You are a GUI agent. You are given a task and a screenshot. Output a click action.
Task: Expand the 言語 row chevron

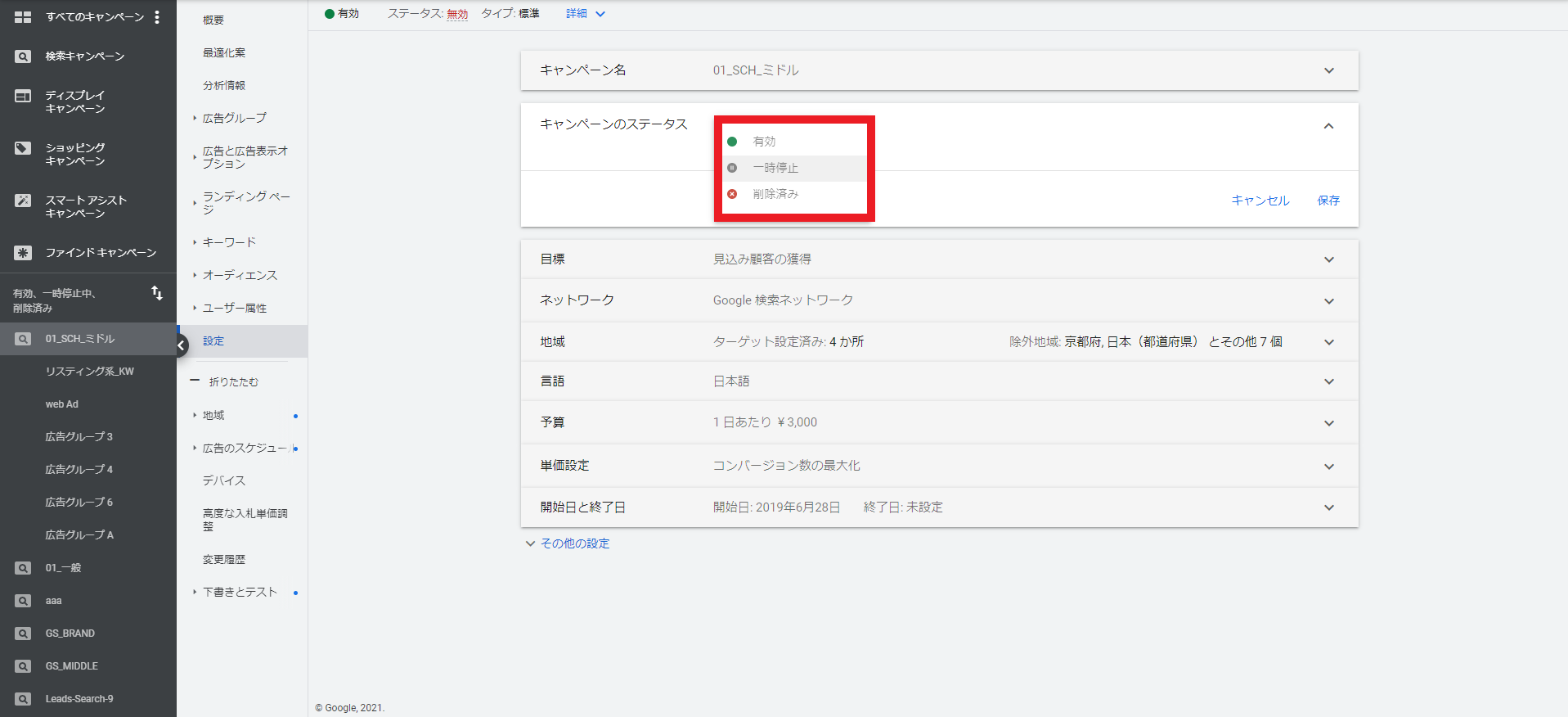click(1329, 381)
